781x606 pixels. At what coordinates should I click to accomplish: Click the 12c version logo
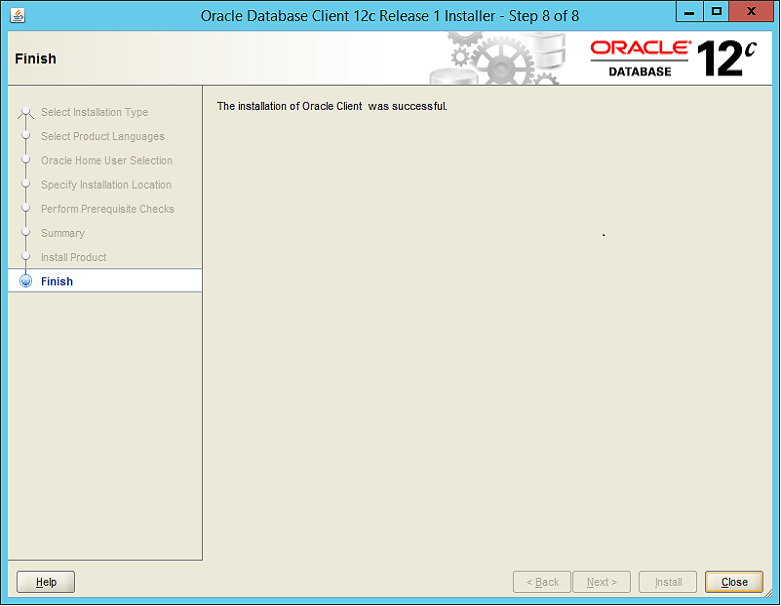click(x=727, y=59)
